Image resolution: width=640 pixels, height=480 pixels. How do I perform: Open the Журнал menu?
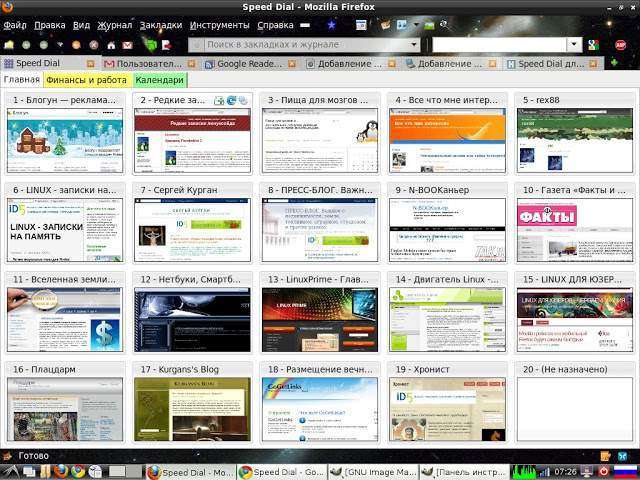coord(115,25)
